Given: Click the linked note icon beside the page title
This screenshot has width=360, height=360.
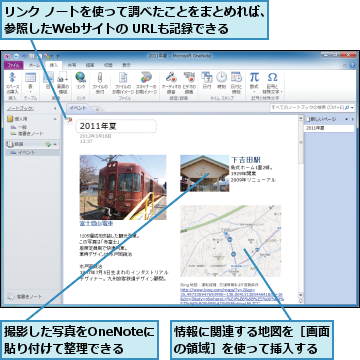Looking at the screenshot, I should (69, 120).
